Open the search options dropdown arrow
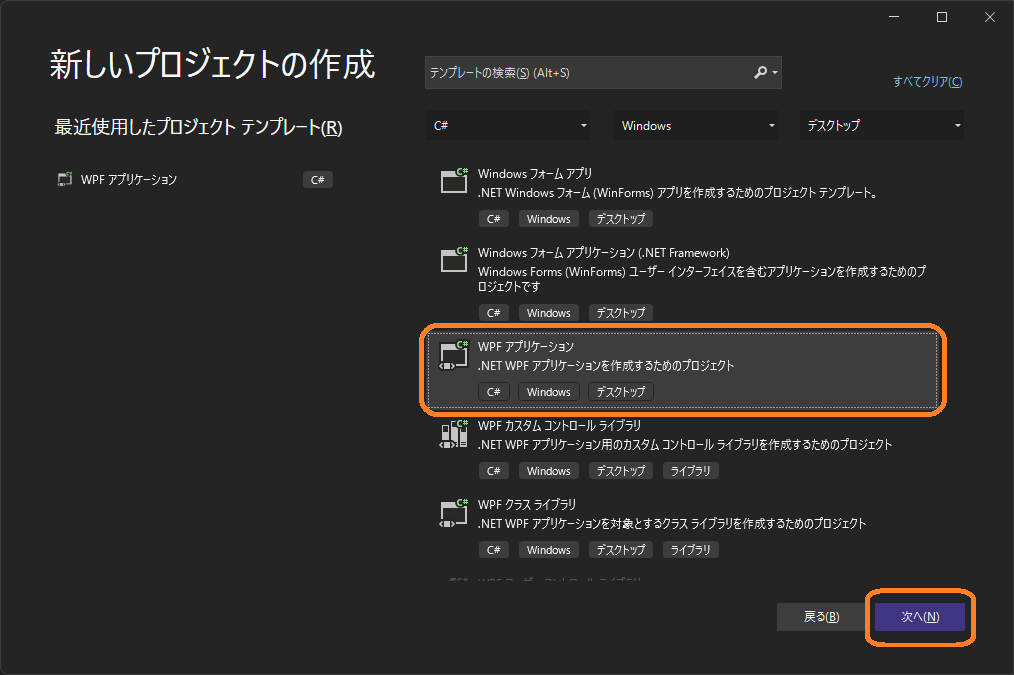Screen dimensions: 1014x675 [x=775, y=72]
